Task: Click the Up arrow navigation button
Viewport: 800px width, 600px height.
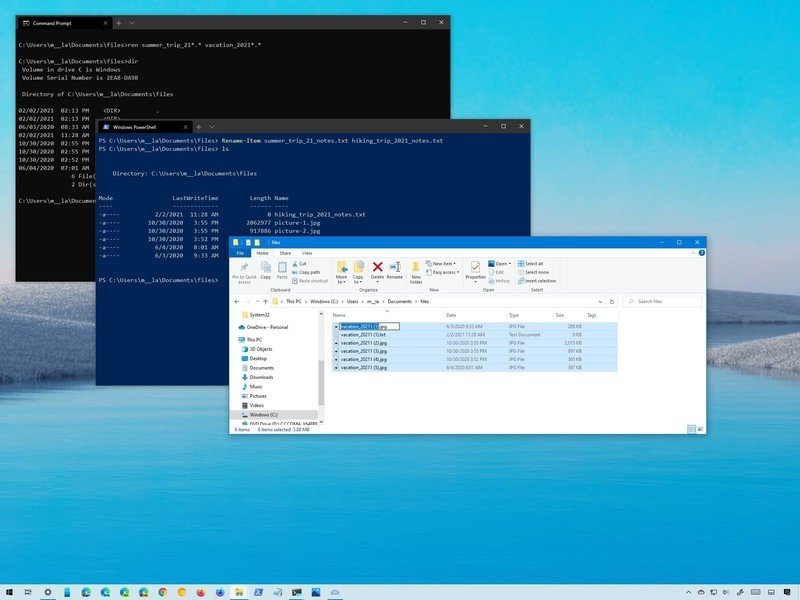Action: [x=264, y=300]
